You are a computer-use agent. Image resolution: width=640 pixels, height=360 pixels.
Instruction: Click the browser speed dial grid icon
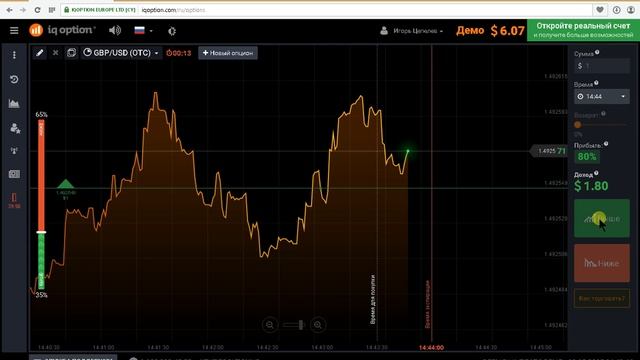(52, 10)
